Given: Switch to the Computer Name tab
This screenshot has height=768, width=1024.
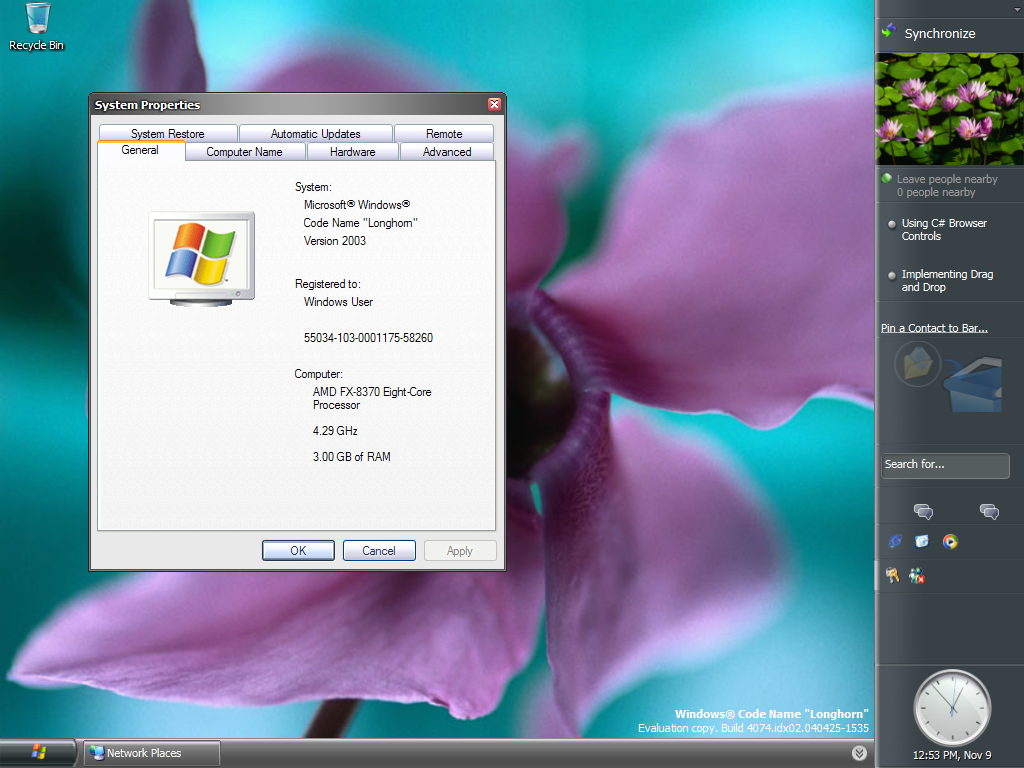Looking at the screenshot, I should (244, 152).
